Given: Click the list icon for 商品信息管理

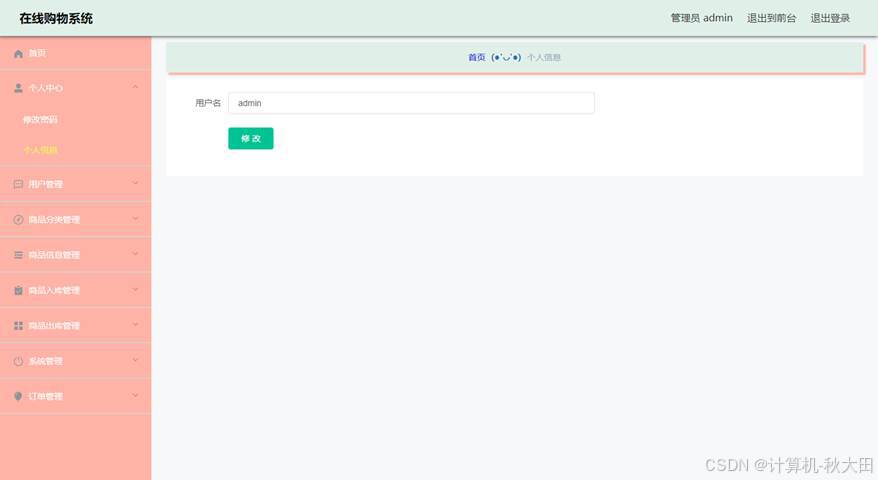Looking at the screenshot, I should coord(18,255).
